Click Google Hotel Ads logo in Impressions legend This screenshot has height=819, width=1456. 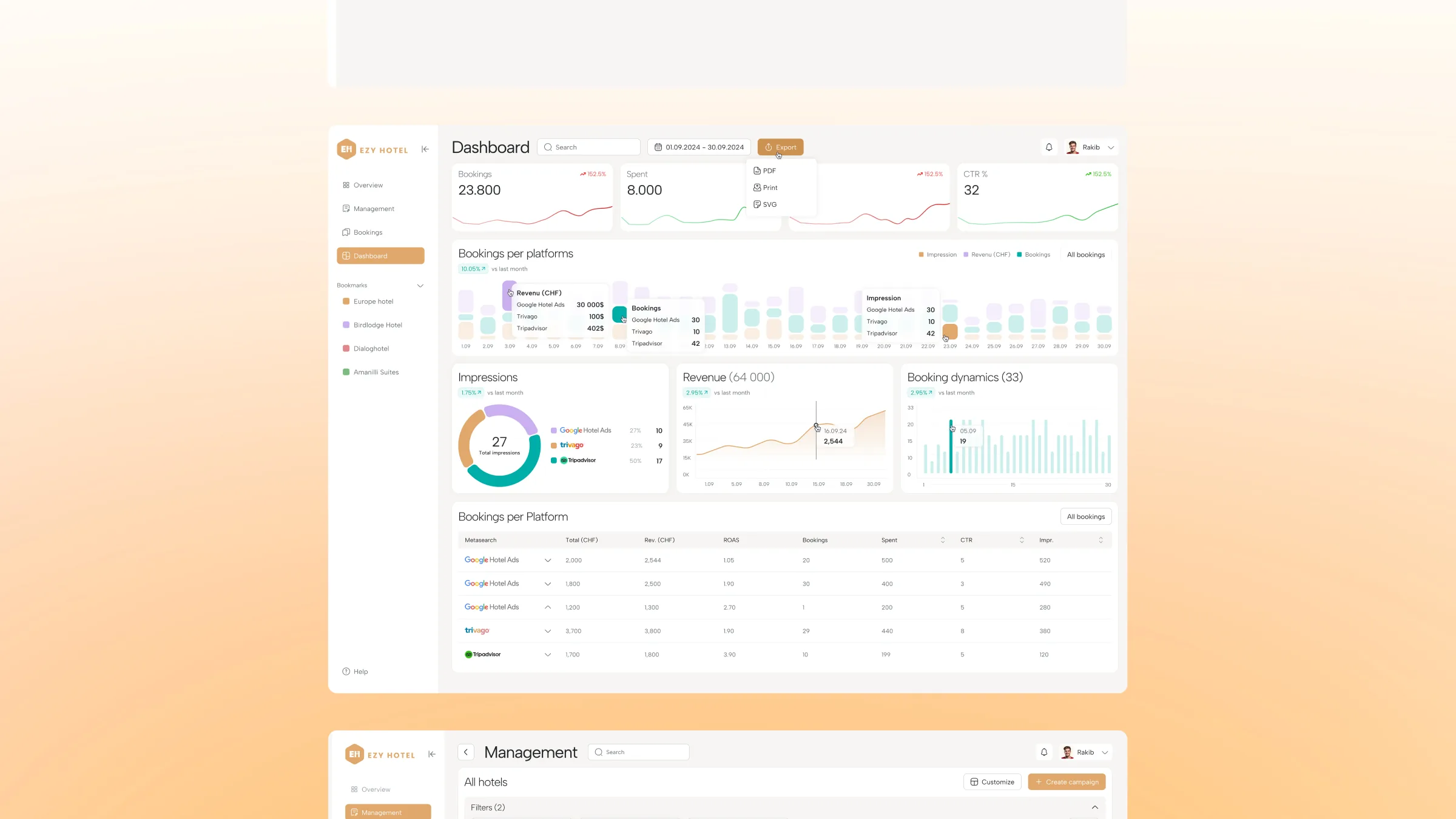tap(585, 431)
